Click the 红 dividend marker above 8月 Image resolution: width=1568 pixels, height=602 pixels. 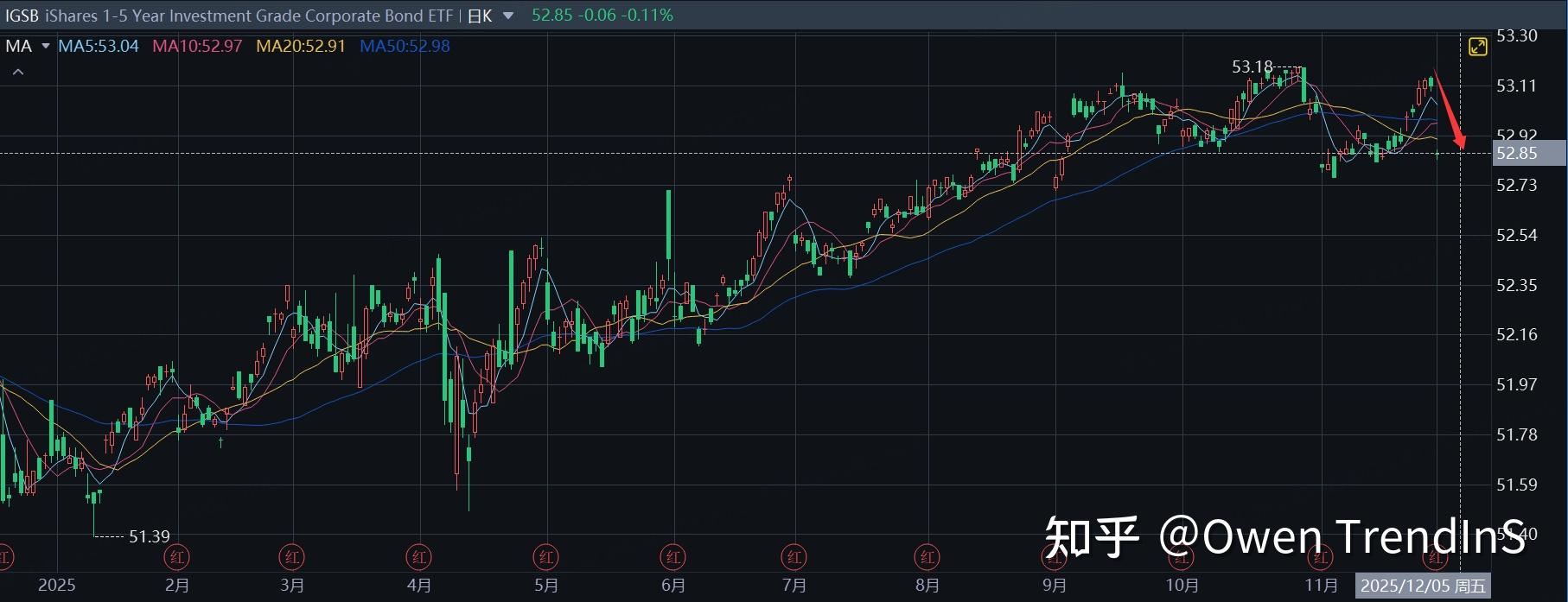click(927, 557)
